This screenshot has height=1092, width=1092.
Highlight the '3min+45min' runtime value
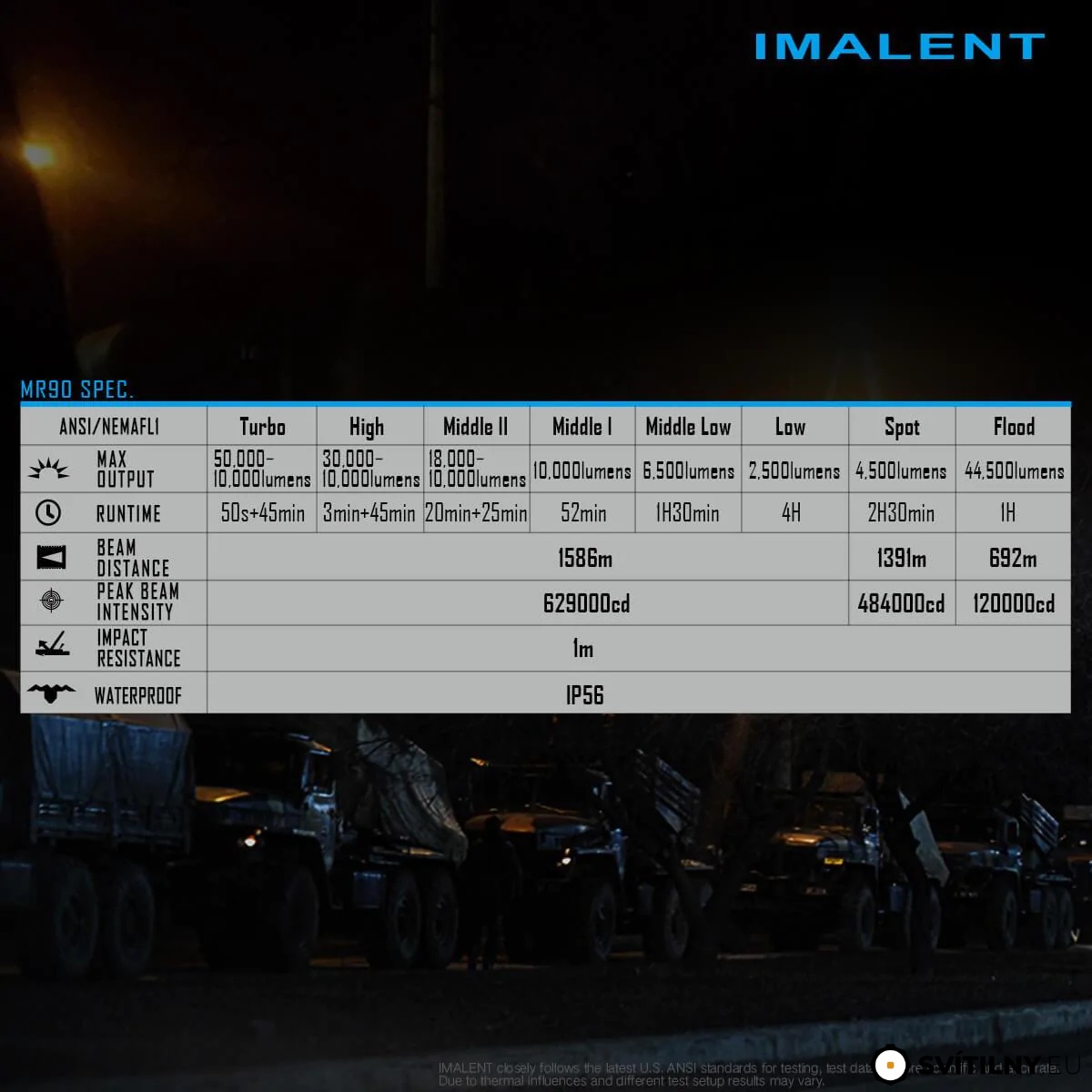(x=369, y=513)
